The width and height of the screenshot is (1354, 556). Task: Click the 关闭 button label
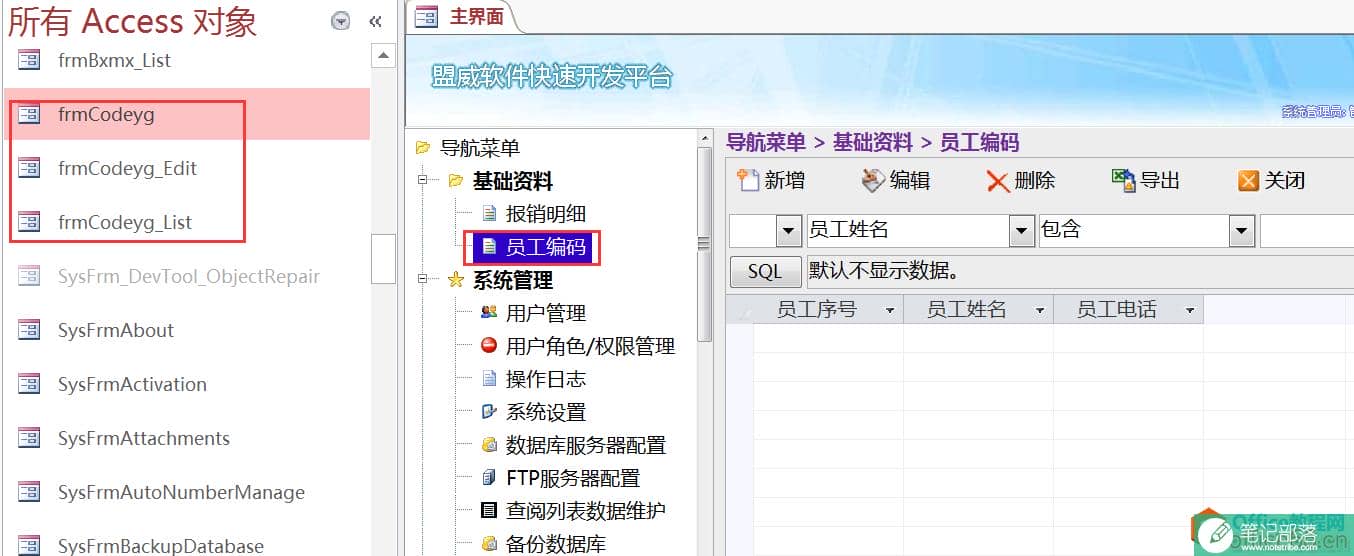point(1285,181)
